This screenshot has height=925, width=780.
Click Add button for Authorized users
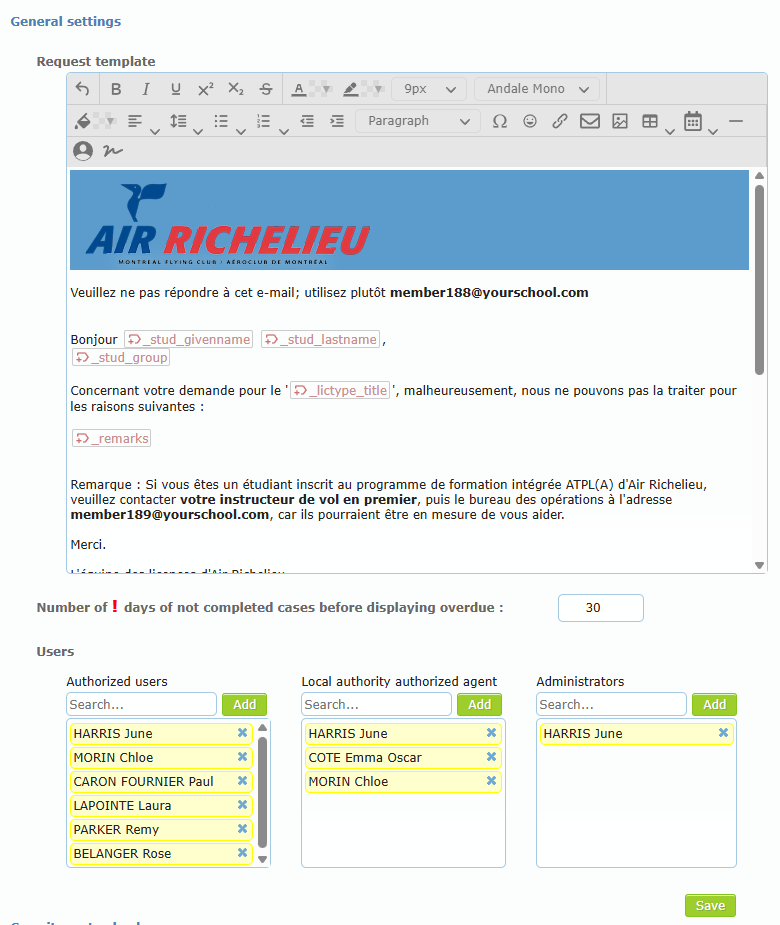[244, 704]
